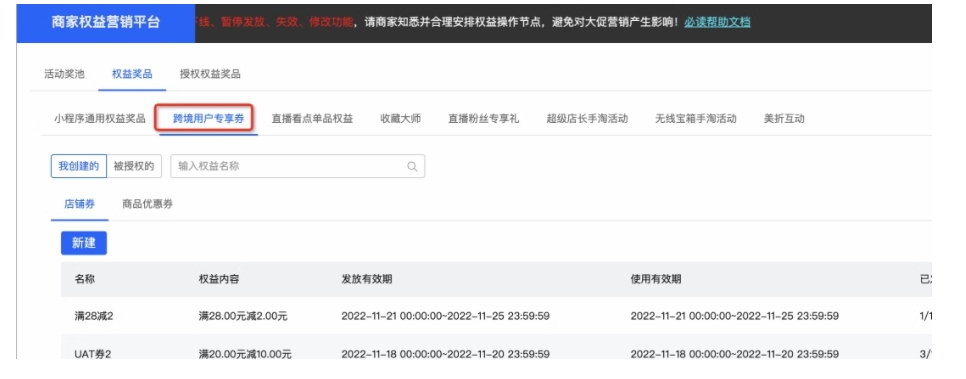Open 直播粉丝专享礼 tab
Image resolution: width=966 pixels, height=379 pixels.
[x=484, y=119]
